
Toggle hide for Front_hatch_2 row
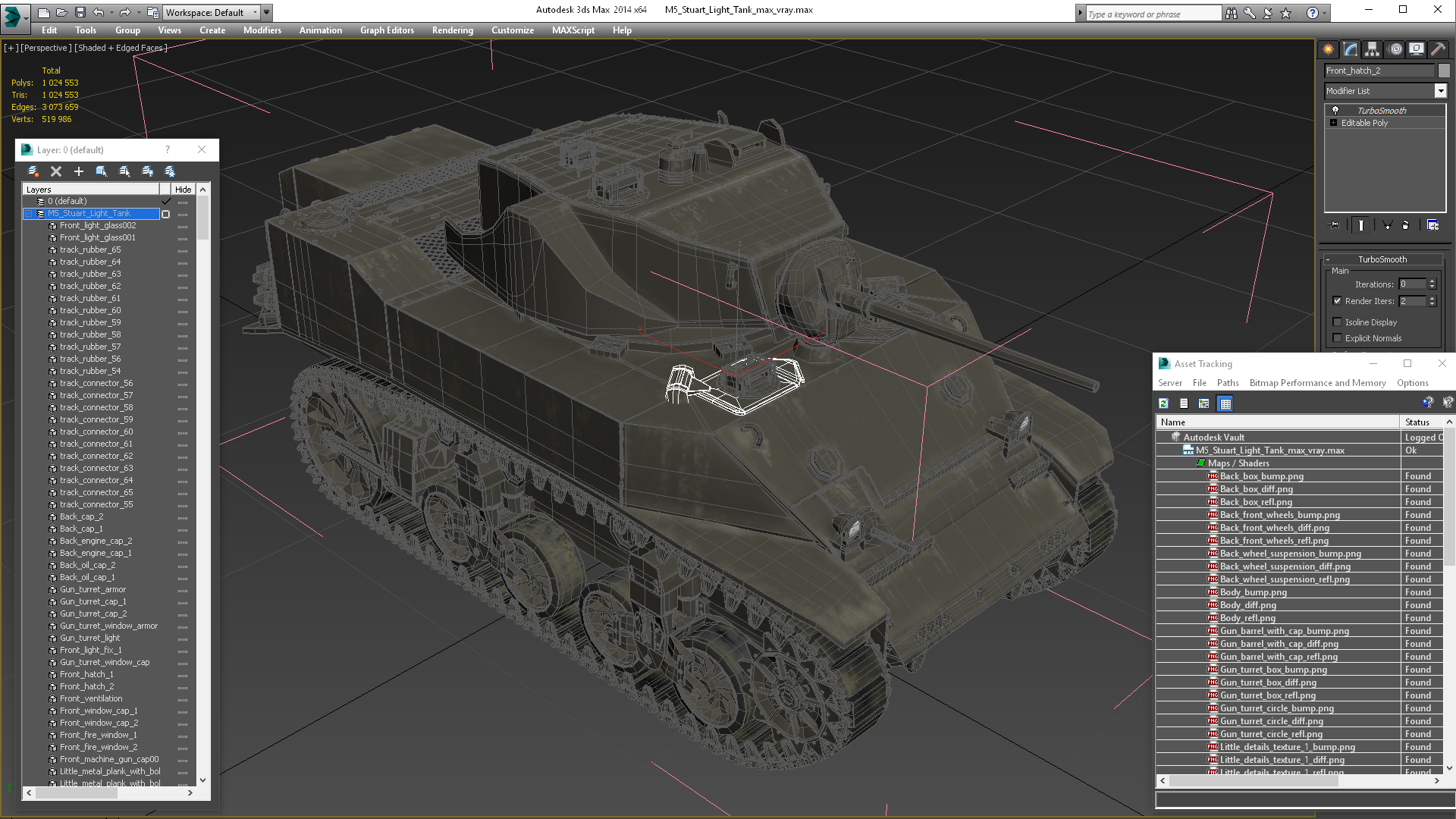coord(183,687)
